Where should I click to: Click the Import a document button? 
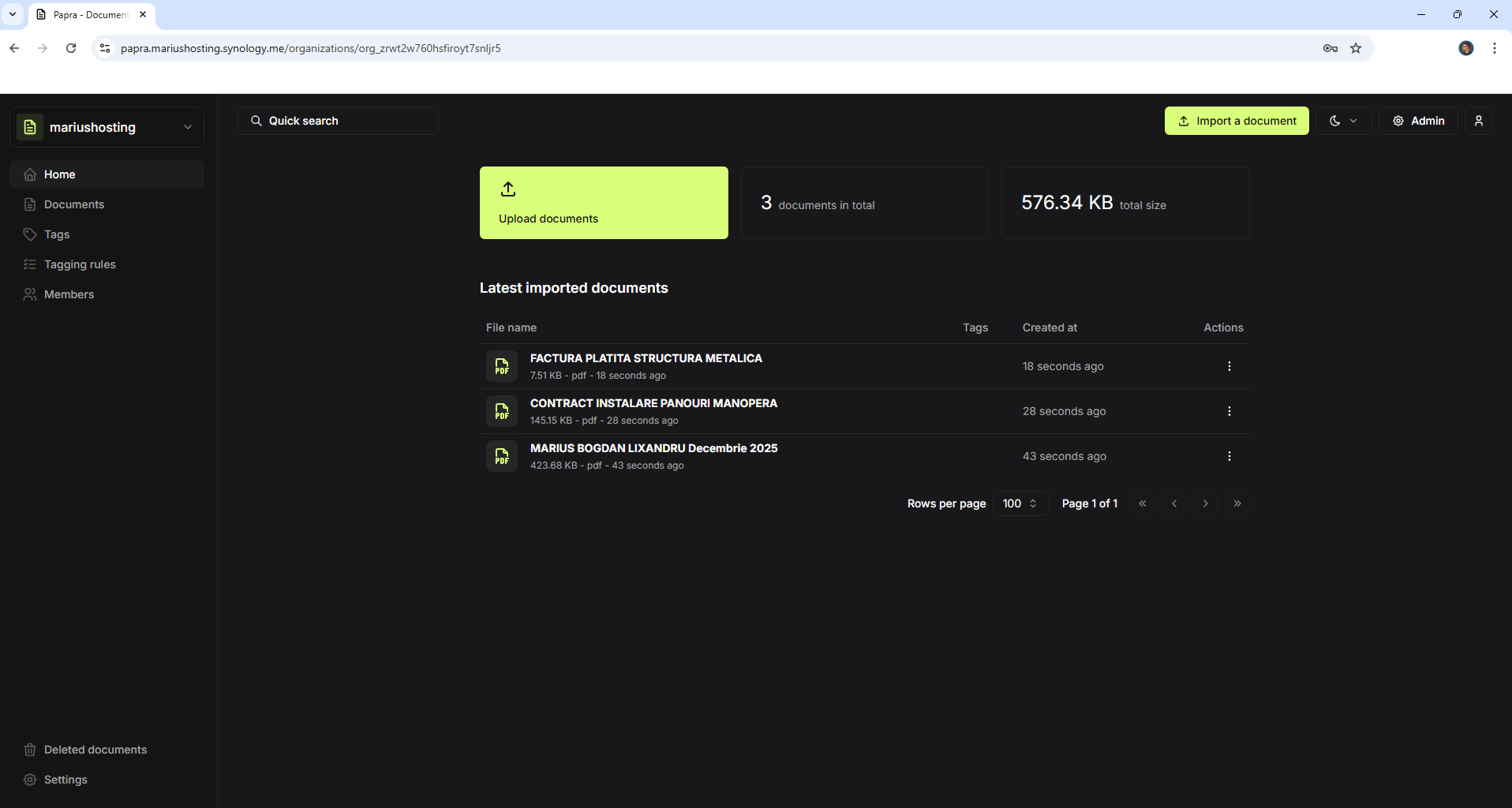coord(1236,120)
